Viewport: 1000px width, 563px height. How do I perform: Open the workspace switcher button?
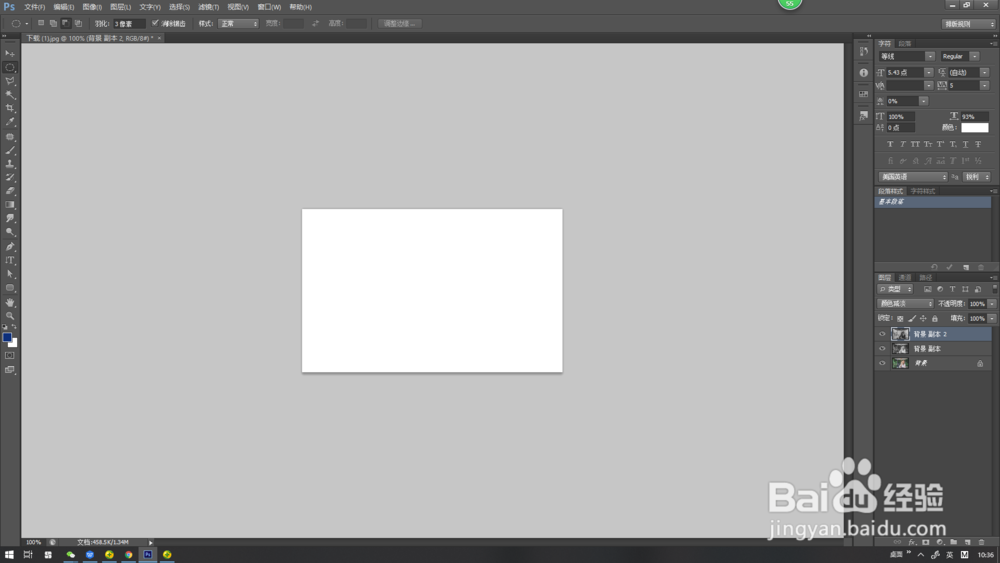pos(969,24)
